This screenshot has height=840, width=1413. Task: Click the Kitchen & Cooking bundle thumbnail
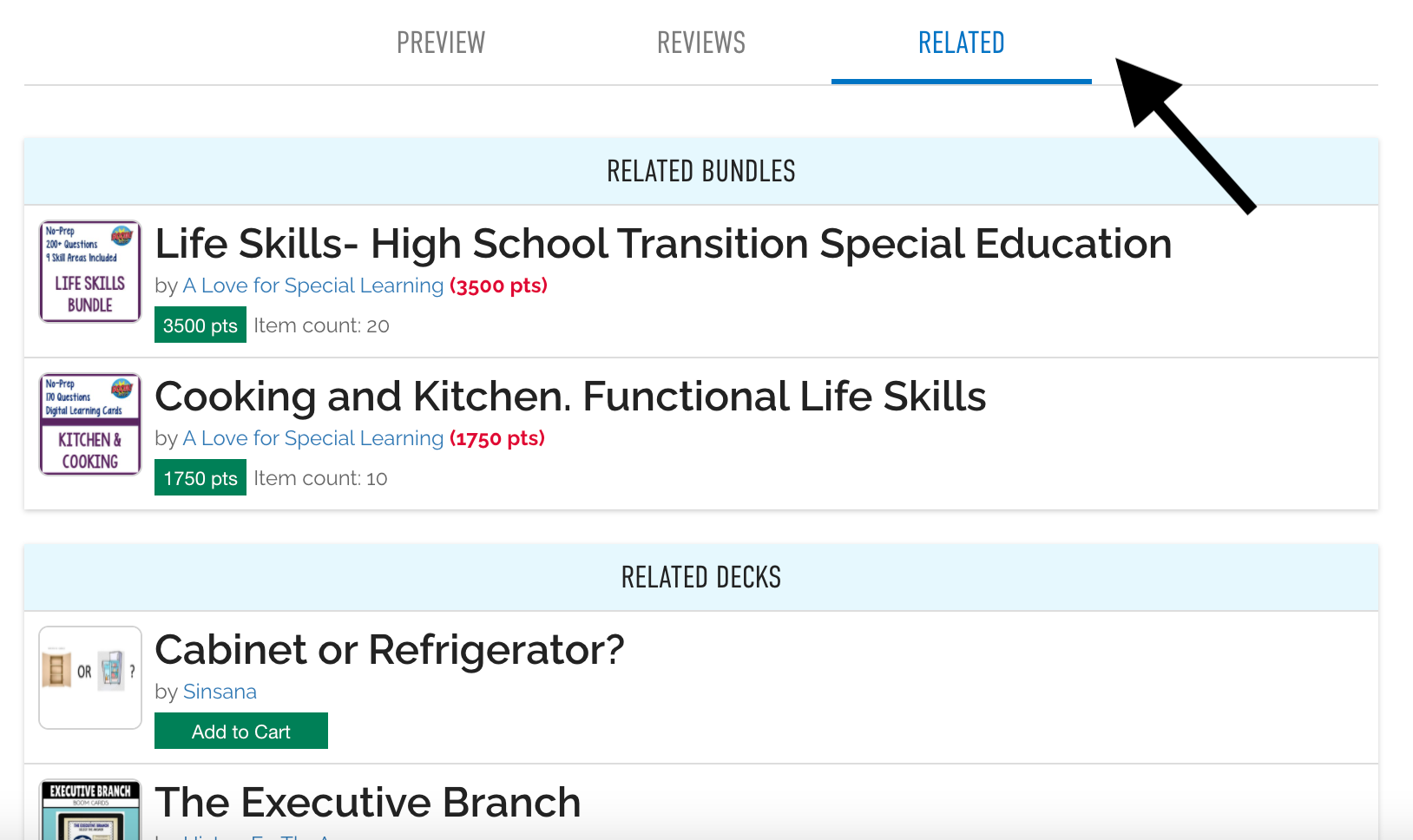click(90, 424)
